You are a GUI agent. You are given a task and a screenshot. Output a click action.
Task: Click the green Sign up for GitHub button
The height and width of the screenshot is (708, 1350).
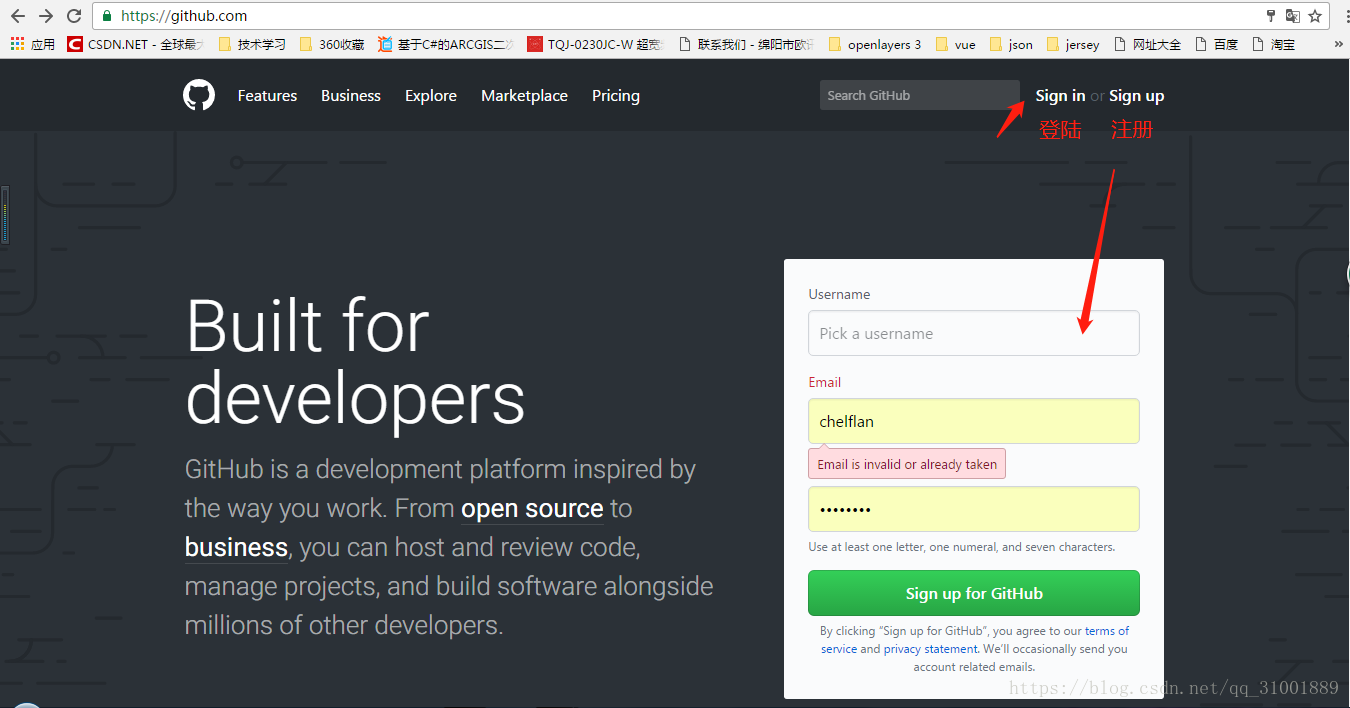974,593
